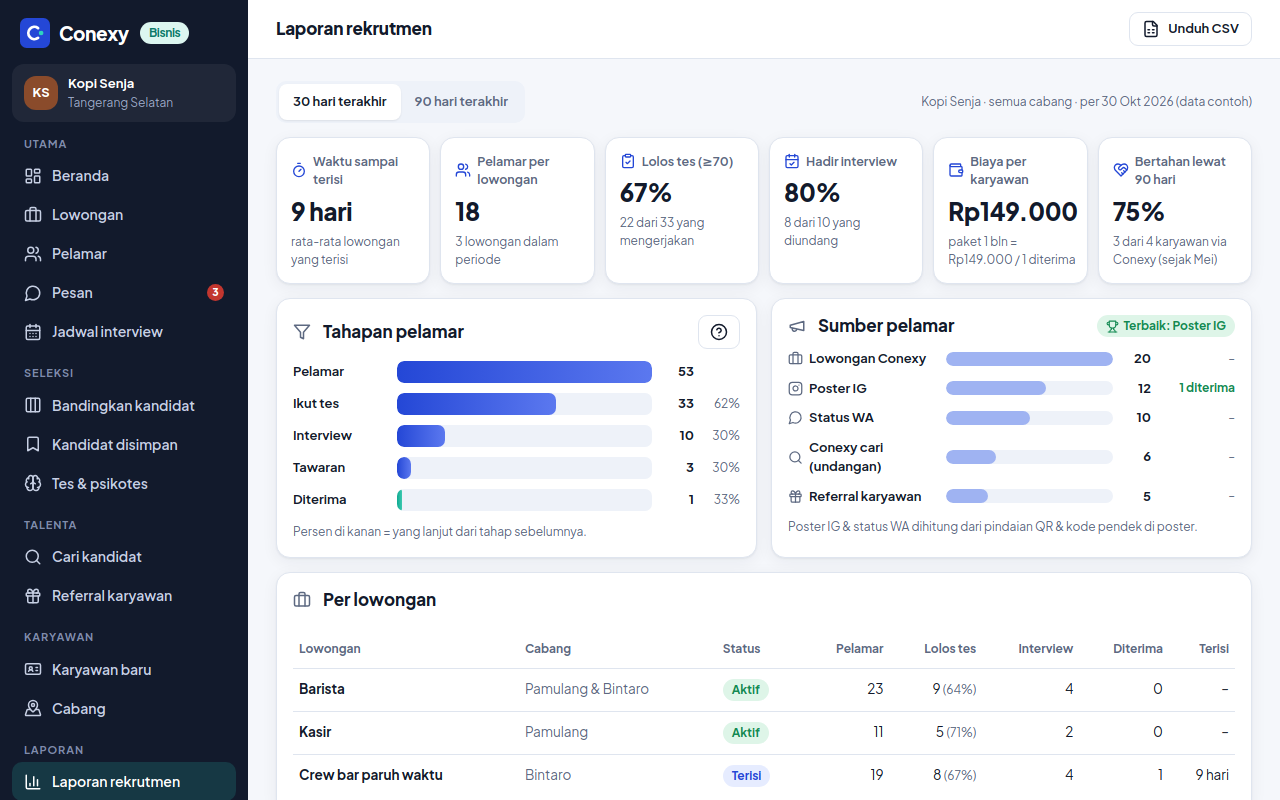The height and width of the screenshot is (800, 1280).
Task: Click the Instagram icon next to Poster IG
Action: [x=795, y=388]
